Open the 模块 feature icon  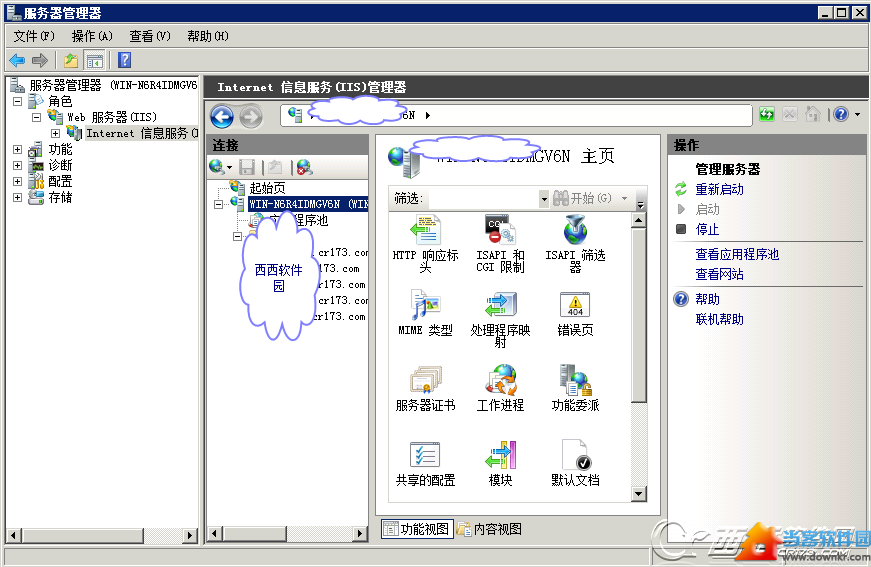click(500, 455)
